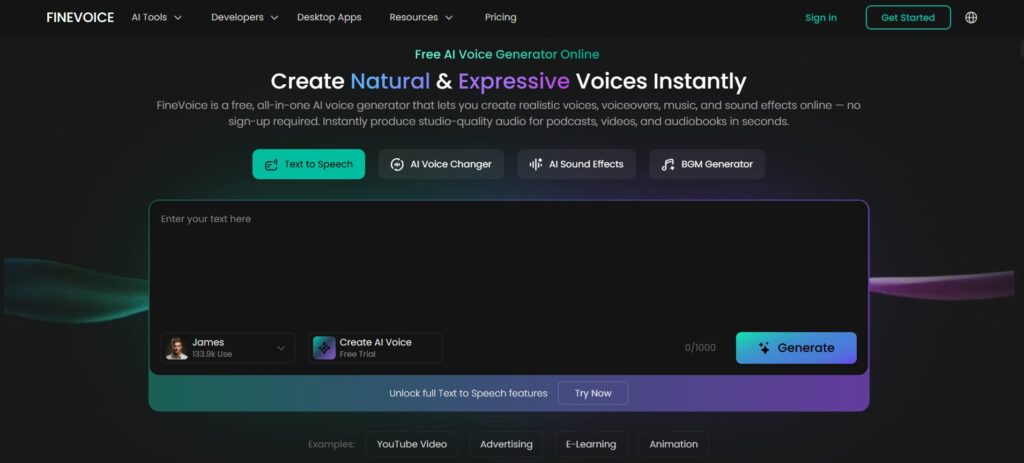The width and height of the screenshot is (1024, 463).
Task: Switch to the AI Voice Changer tab
Action: [x=441, y=165]
